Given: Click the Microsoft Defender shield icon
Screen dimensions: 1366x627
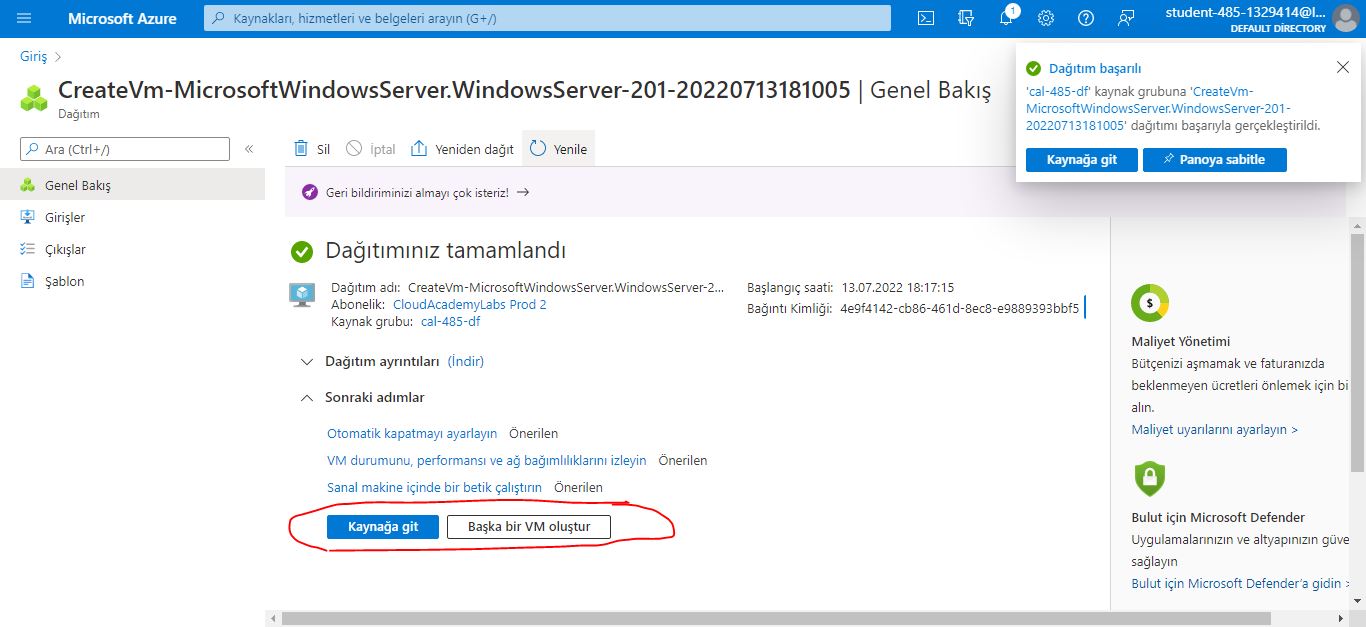Looking at the screenshot, I should point(1150,477).
